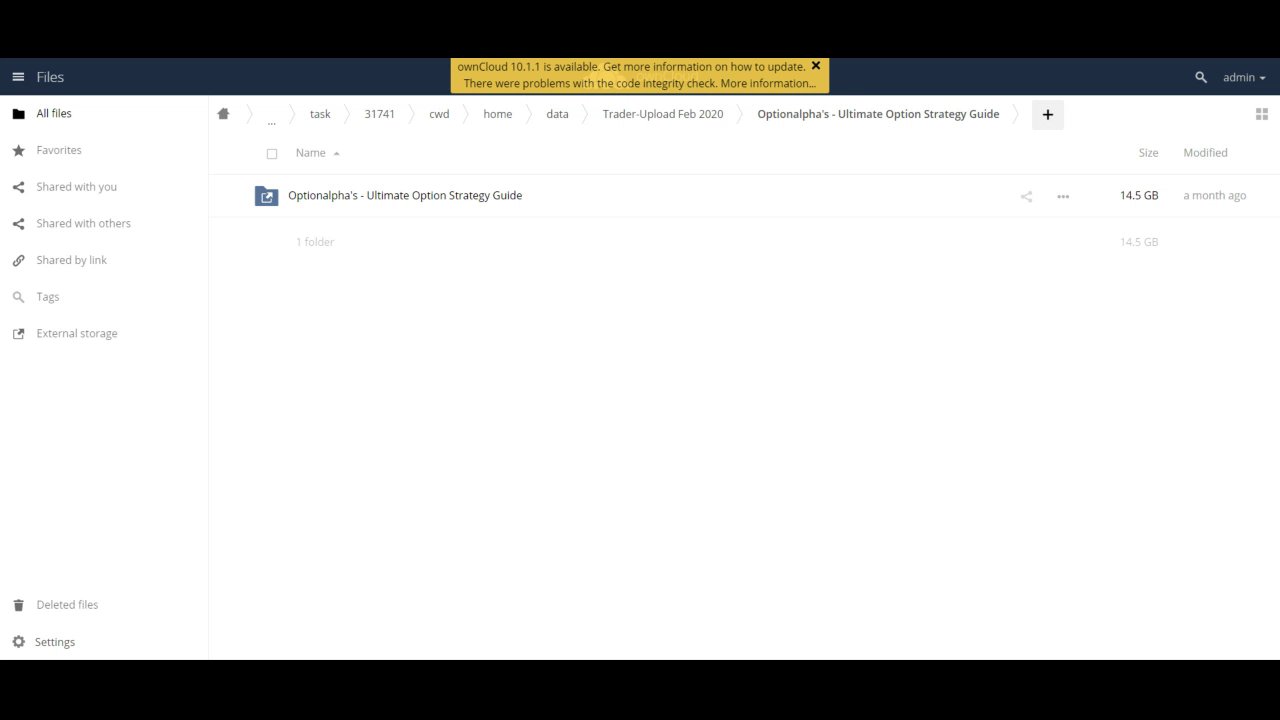Sort by Name column header
1280x720 pixels.
pyautogui.click(x=311, y=153)
